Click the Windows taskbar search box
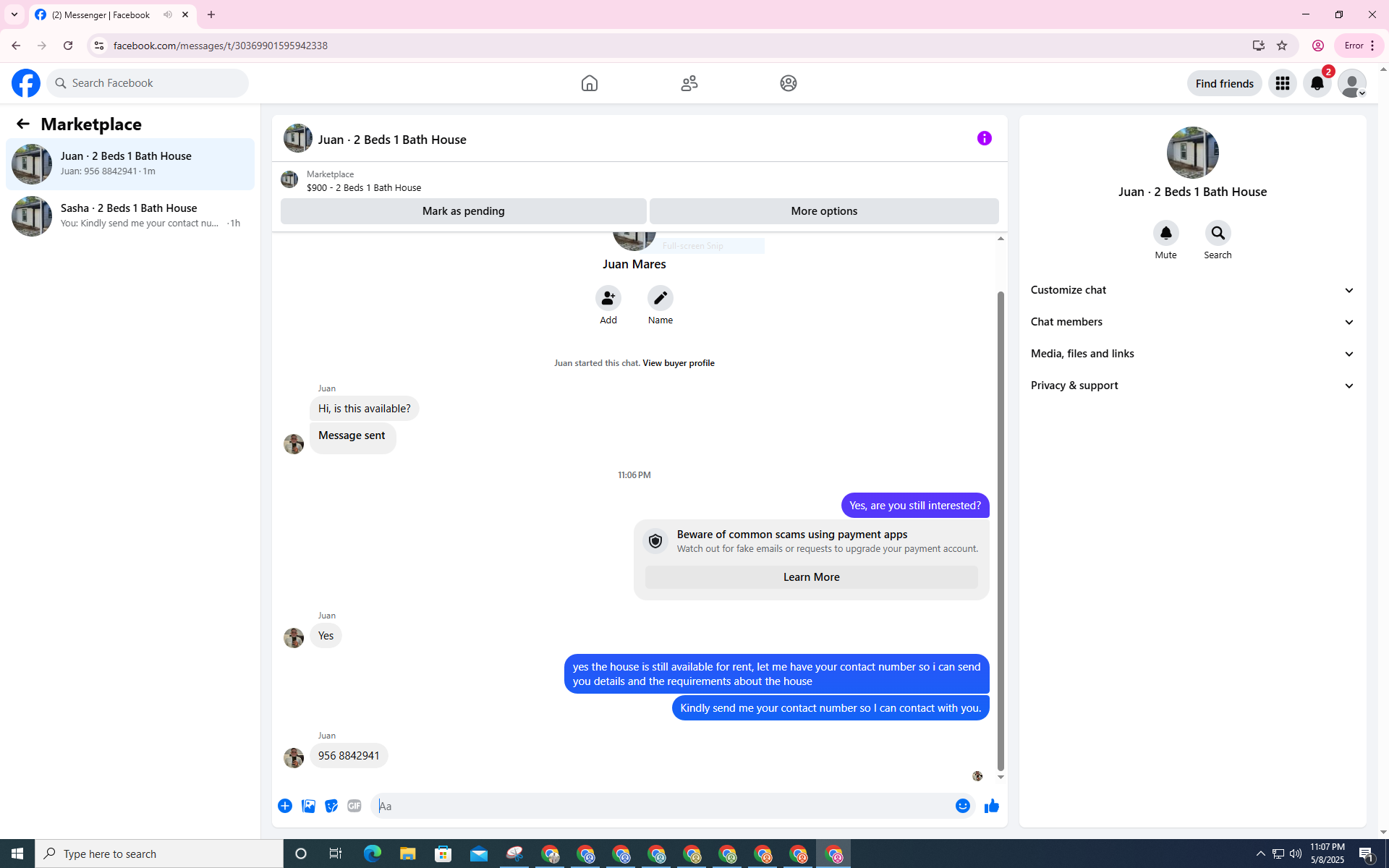1389x868 pixels. [159, 854]
